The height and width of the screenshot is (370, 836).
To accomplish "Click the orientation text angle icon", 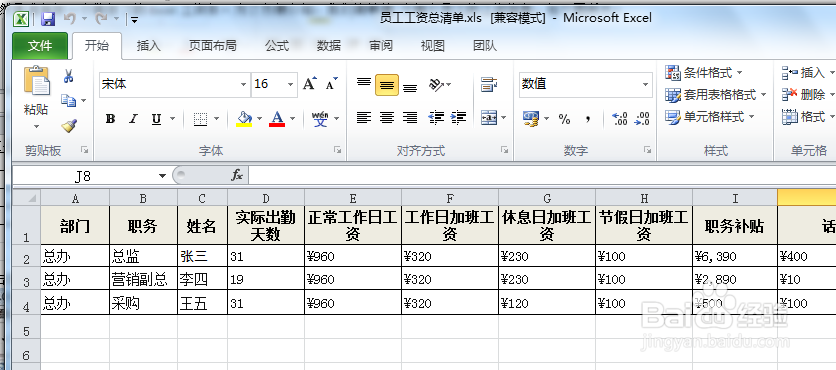I will click(437, 84).
